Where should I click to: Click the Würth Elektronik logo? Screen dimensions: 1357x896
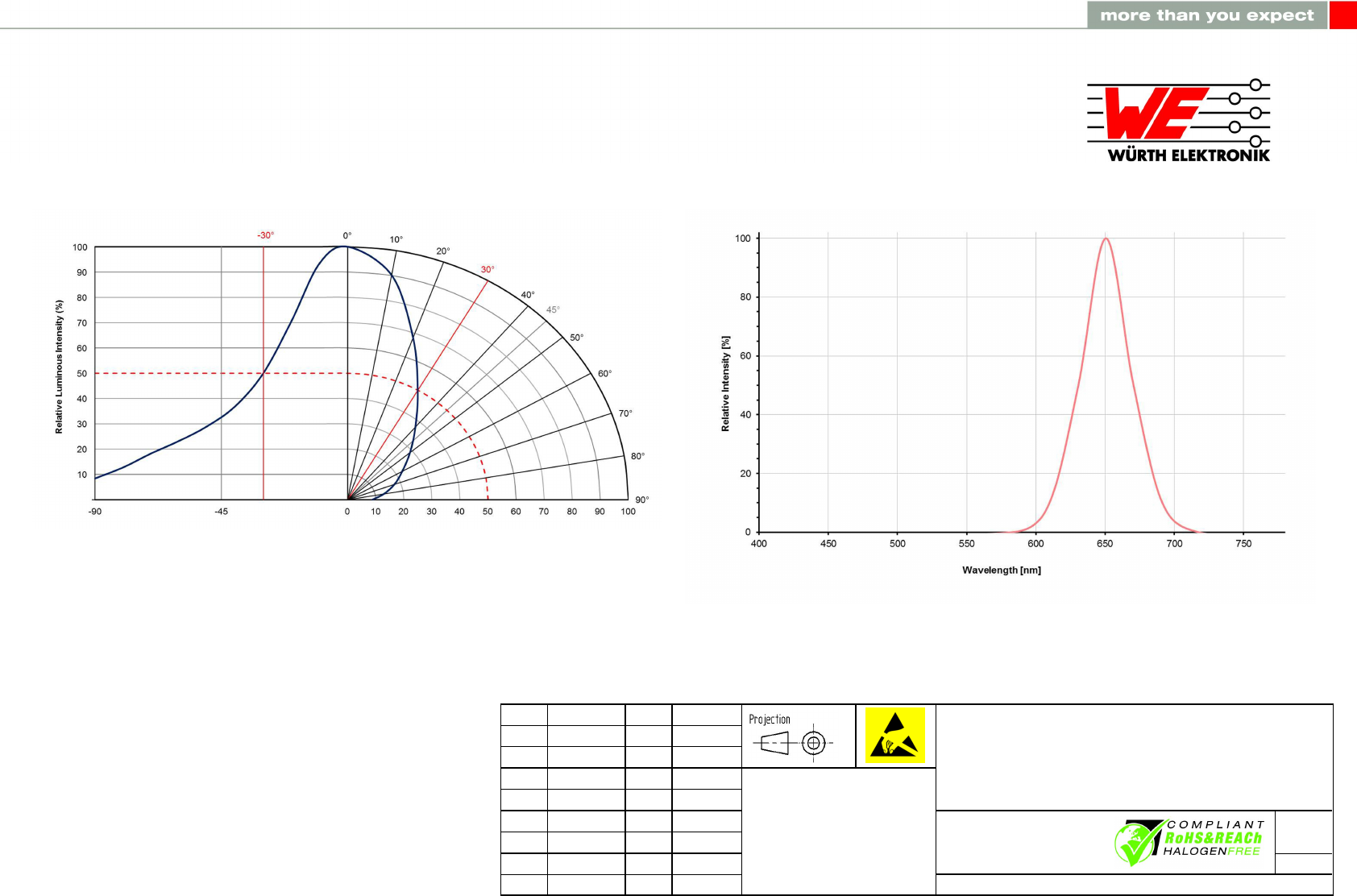1179,121
